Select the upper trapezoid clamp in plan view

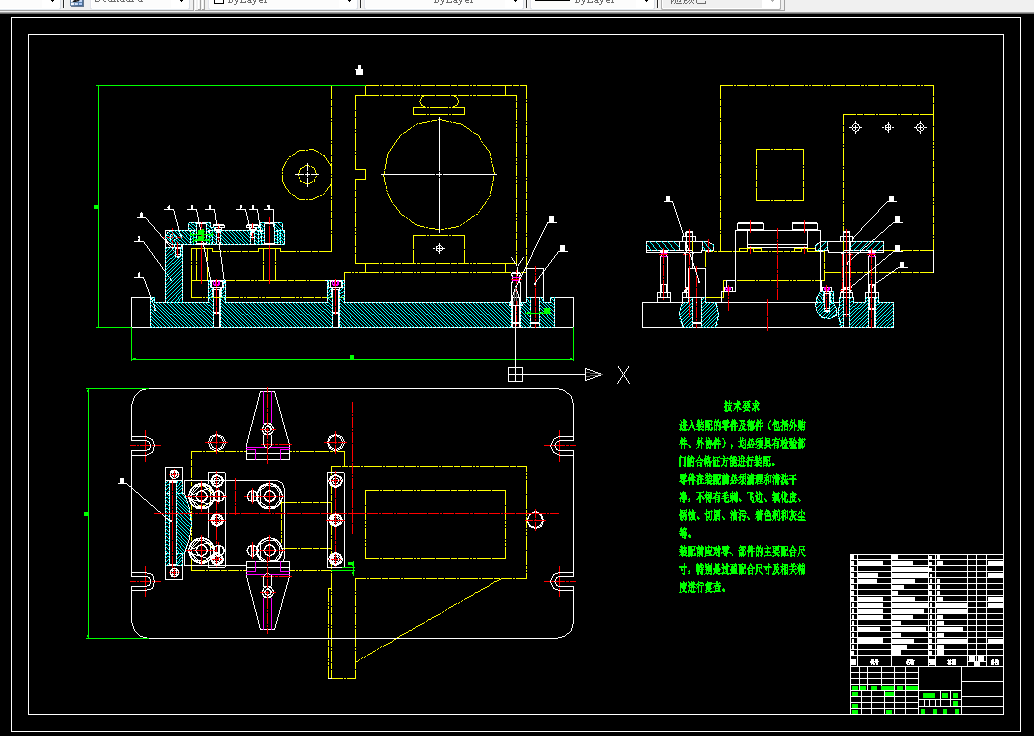coord(268,425)
